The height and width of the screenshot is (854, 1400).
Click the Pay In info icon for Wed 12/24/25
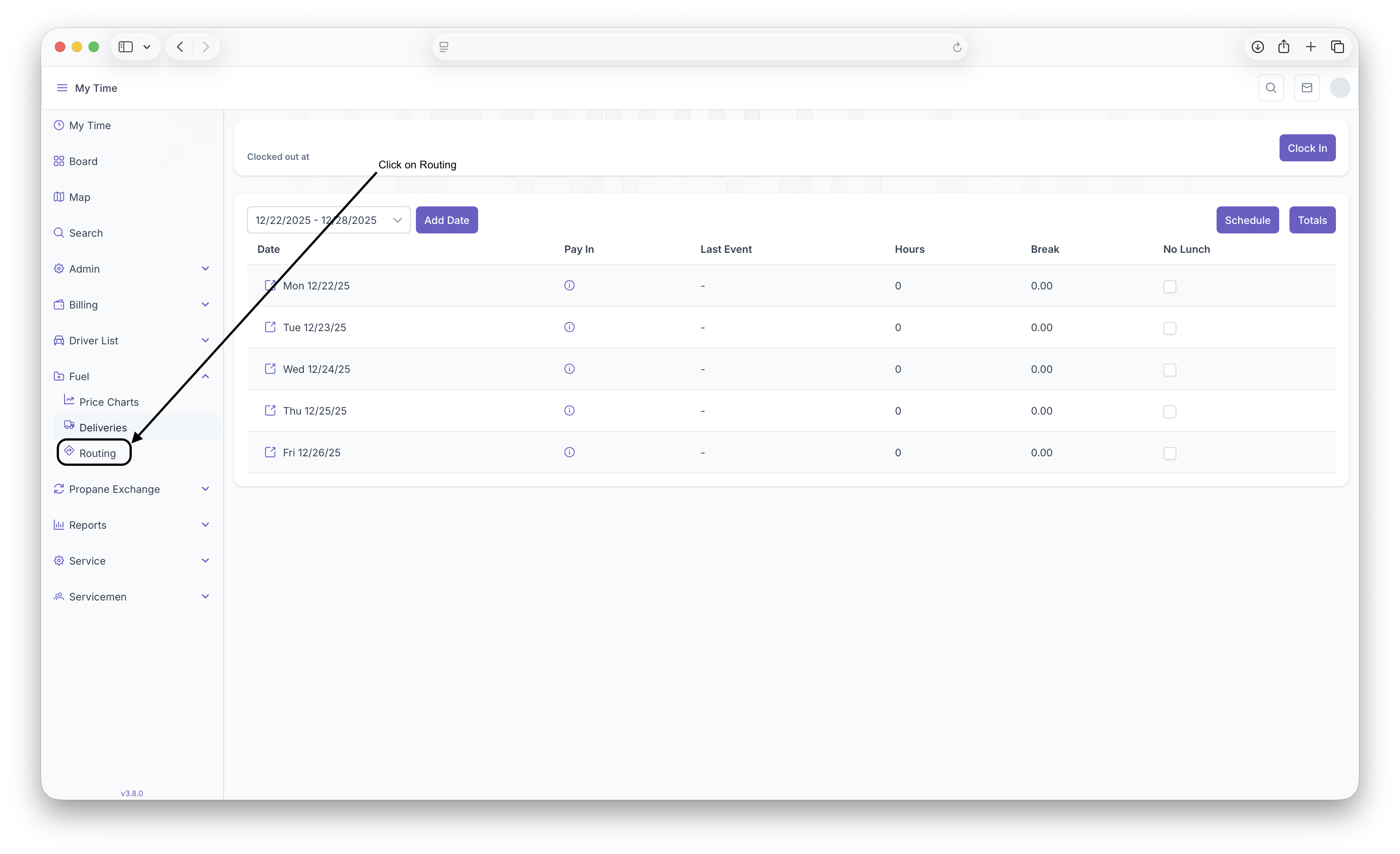(569, 369)
